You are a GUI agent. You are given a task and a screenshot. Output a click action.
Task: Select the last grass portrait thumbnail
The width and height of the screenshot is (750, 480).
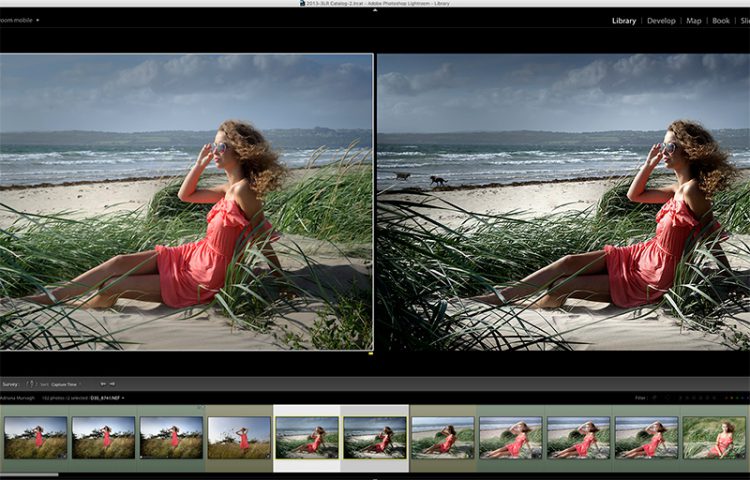(x=714, y=437)
